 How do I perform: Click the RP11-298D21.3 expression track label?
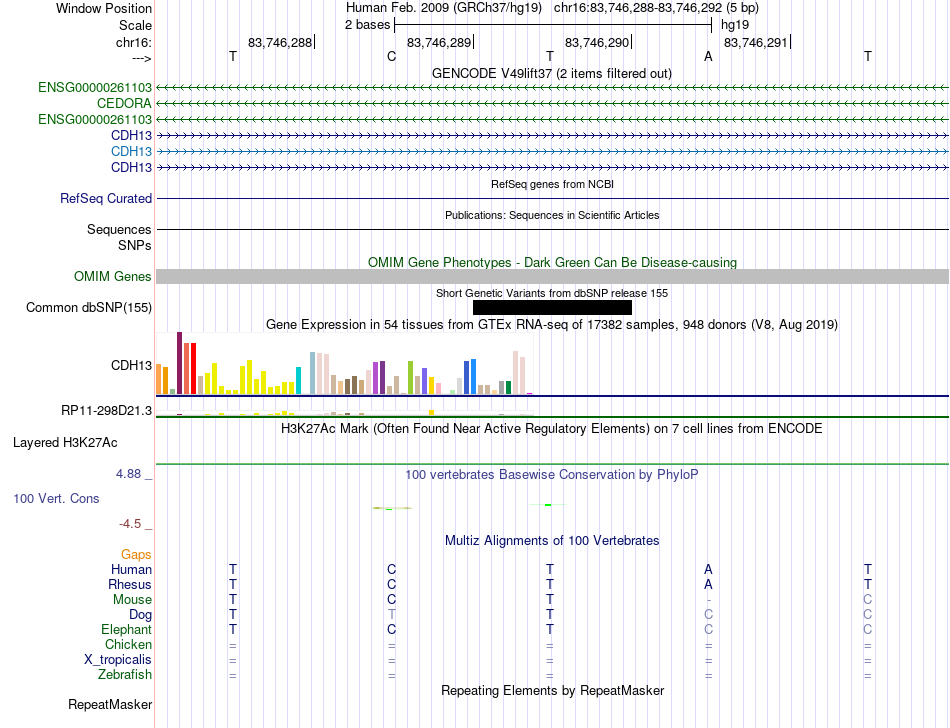click(107, 411)
